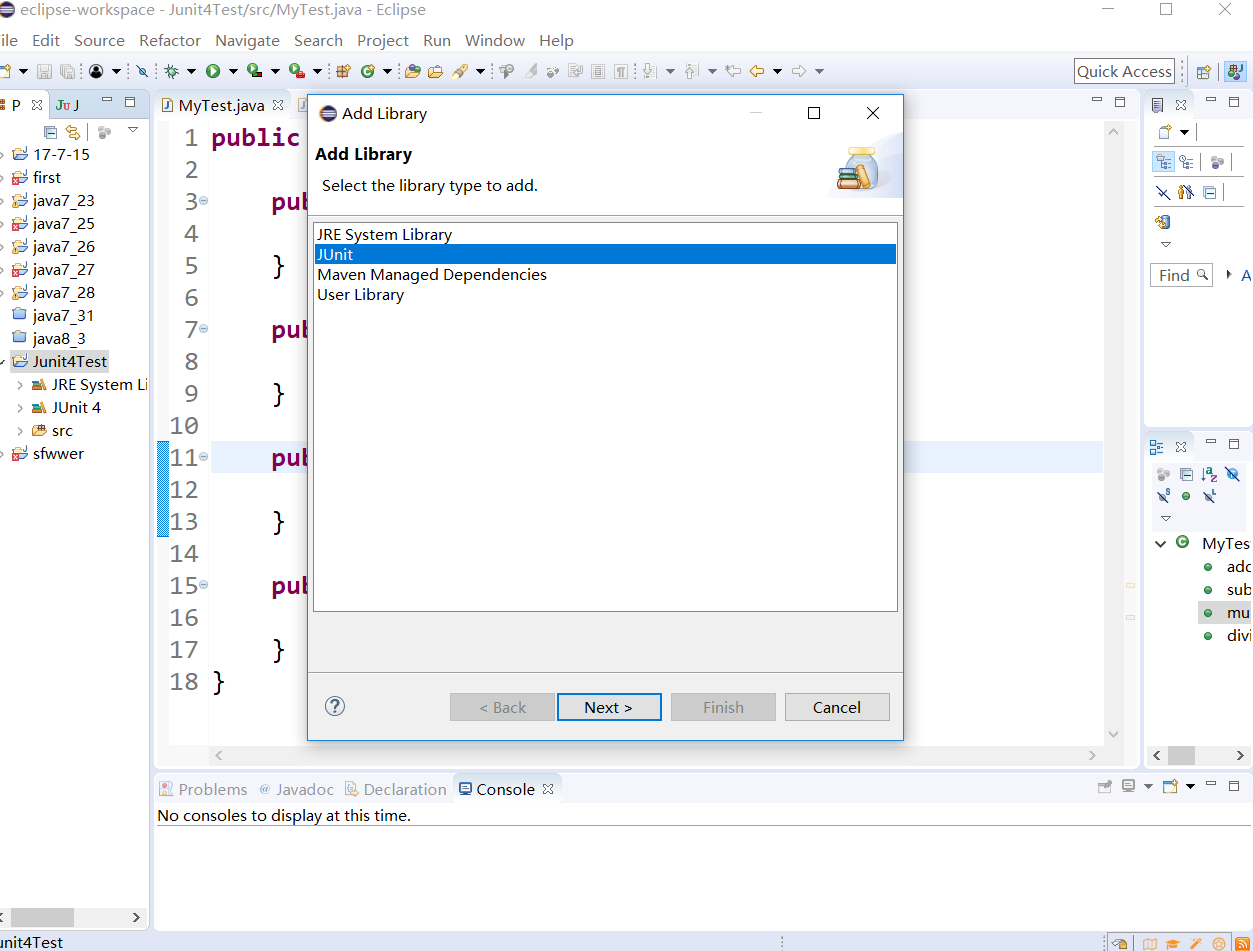Click the help question mark icon in dialog

pyautogui.click(x=335, y=706)
